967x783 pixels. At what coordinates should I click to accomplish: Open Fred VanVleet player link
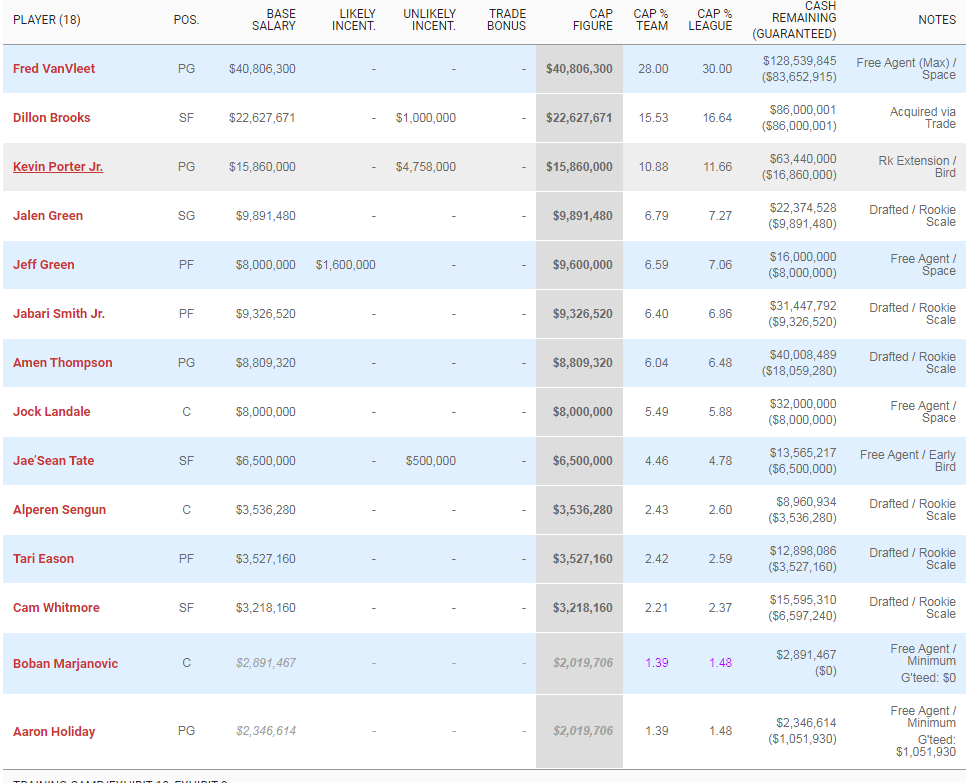[x=54, y=68]
